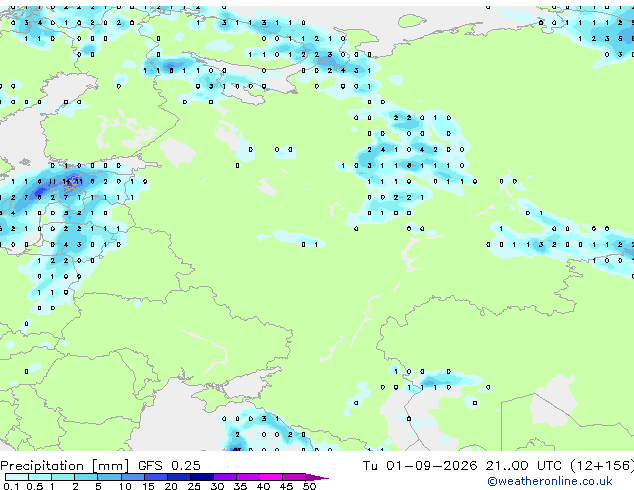634x490 pixels.
Task: Pick the 5–10 mm light blue legend swatch
Action: pyautogui.click(x=109, y=477)
